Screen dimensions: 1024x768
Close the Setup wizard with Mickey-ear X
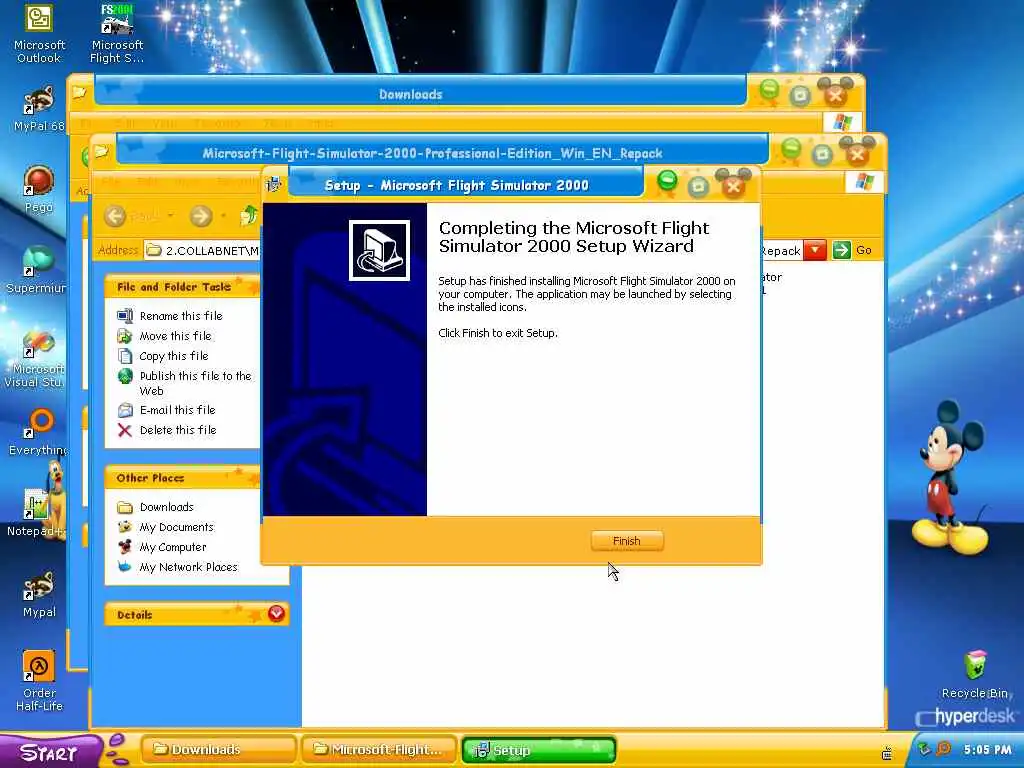pyautogui.click(x=733, y=185)
